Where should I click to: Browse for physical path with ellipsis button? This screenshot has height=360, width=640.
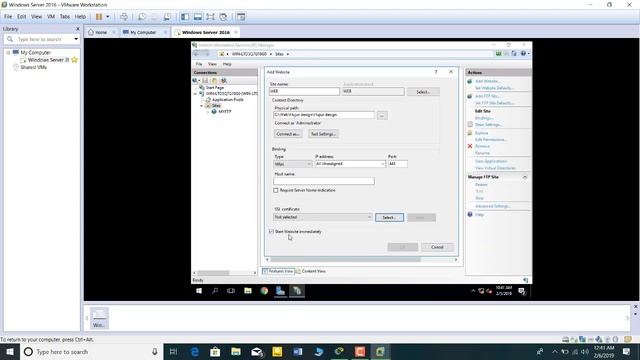point(382,116)
